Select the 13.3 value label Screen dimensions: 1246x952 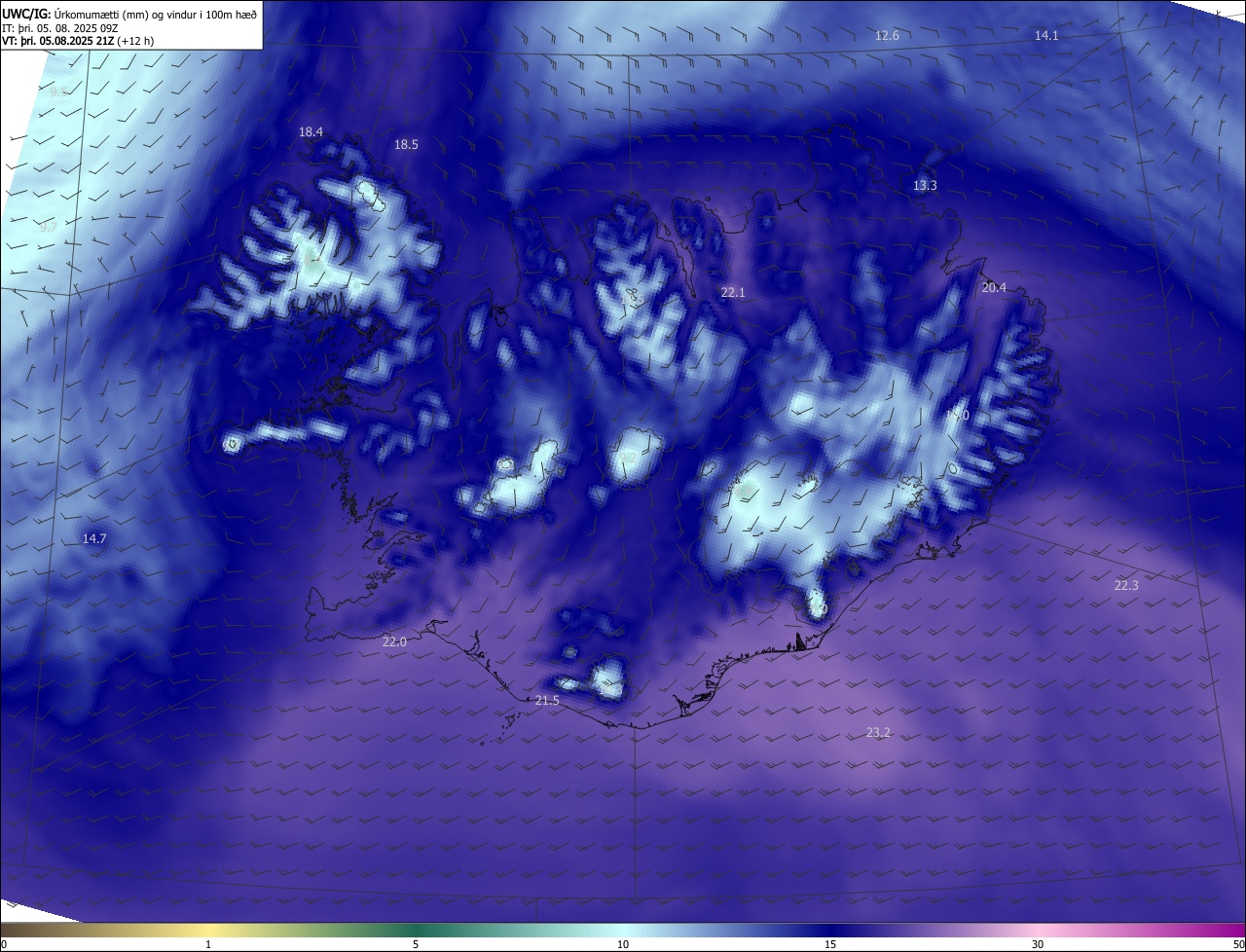(x=925, y=185)
